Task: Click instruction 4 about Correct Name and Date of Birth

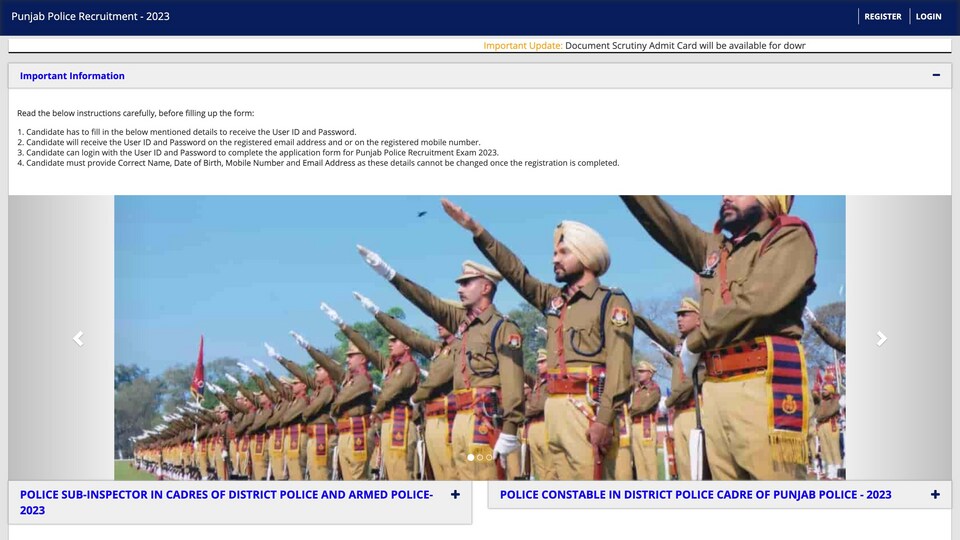Action: 318,163
